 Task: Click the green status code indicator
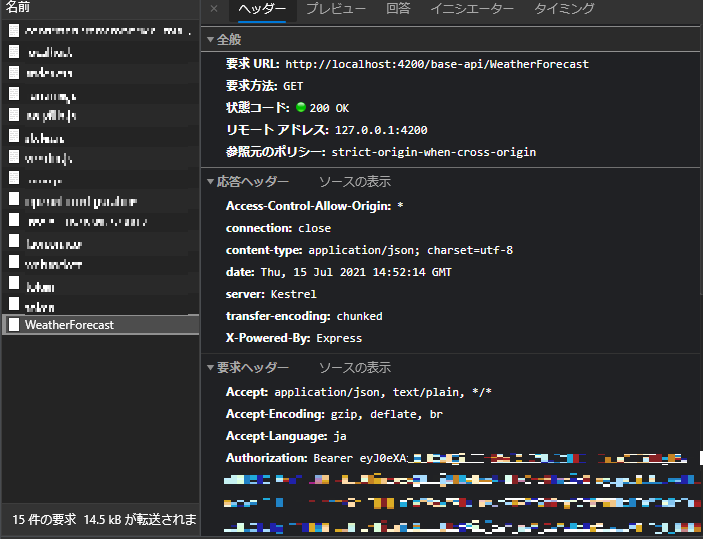[x=301, y=107]
